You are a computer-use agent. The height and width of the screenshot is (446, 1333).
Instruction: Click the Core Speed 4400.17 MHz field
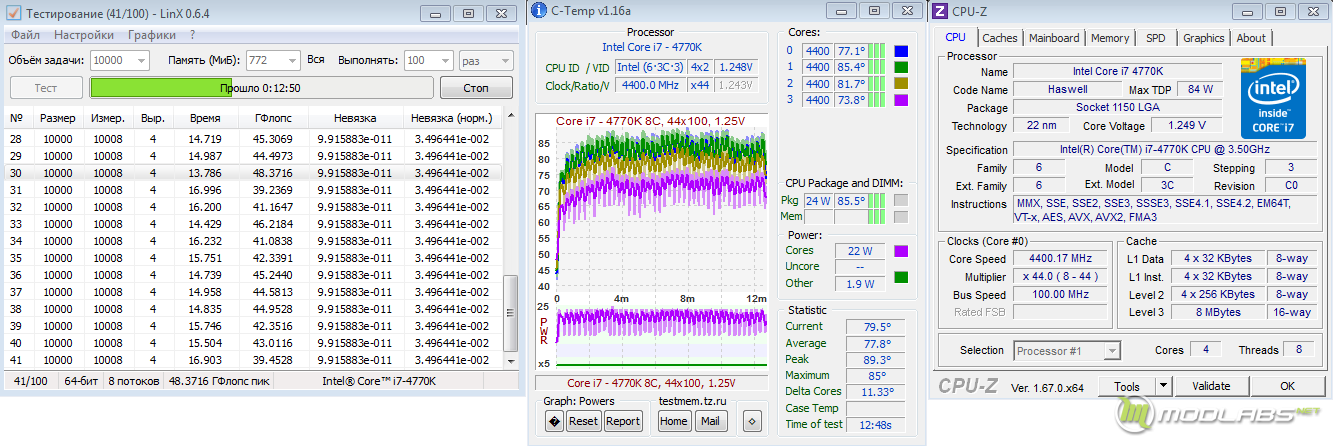click(1059, 258)
